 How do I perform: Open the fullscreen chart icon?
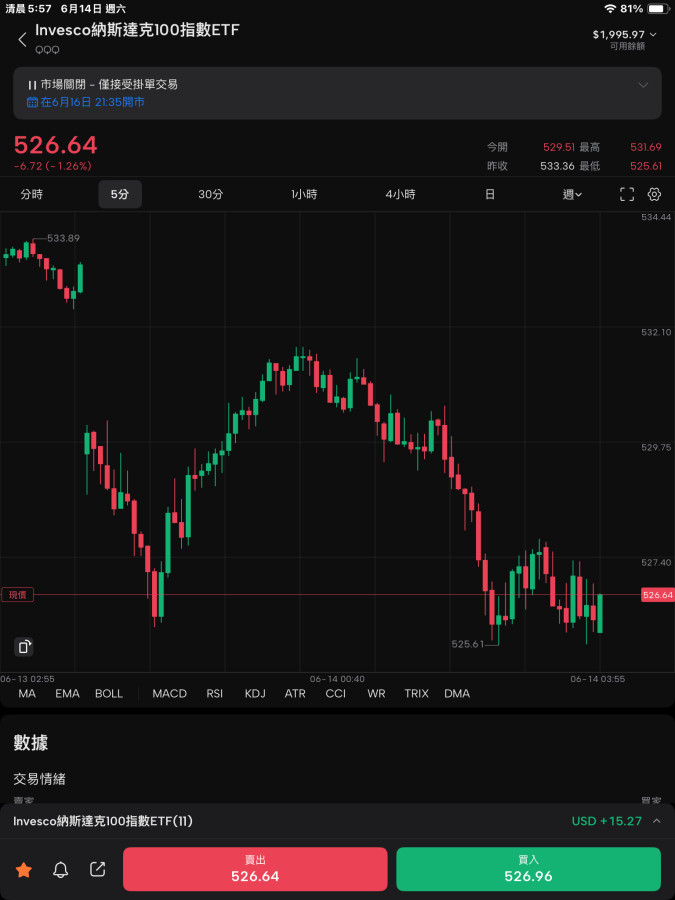coord(627,195)
